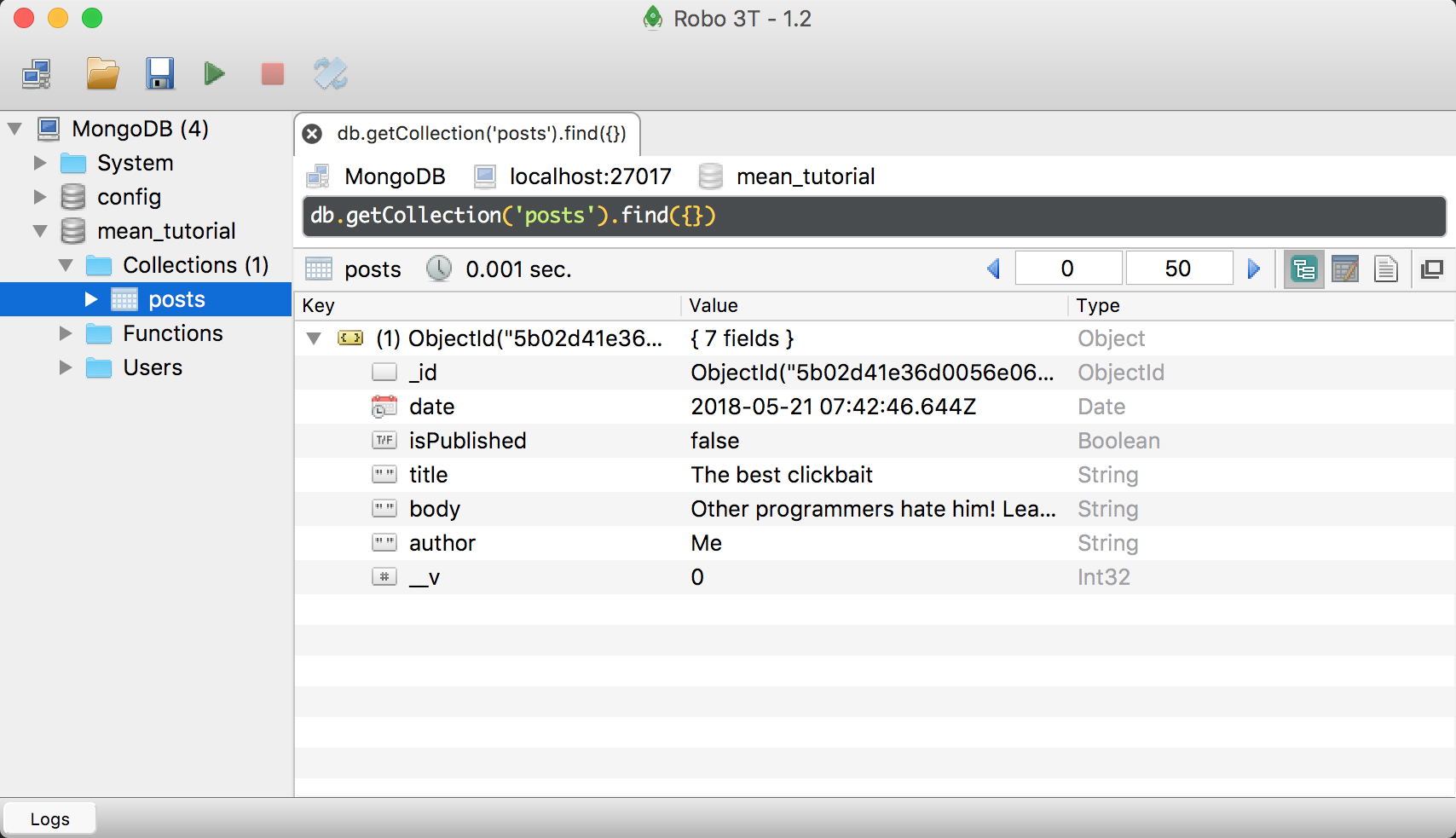Screen dimensions: 1456x838
Task: Click the author value 'Me'
Action: click(x=707, y=543)
